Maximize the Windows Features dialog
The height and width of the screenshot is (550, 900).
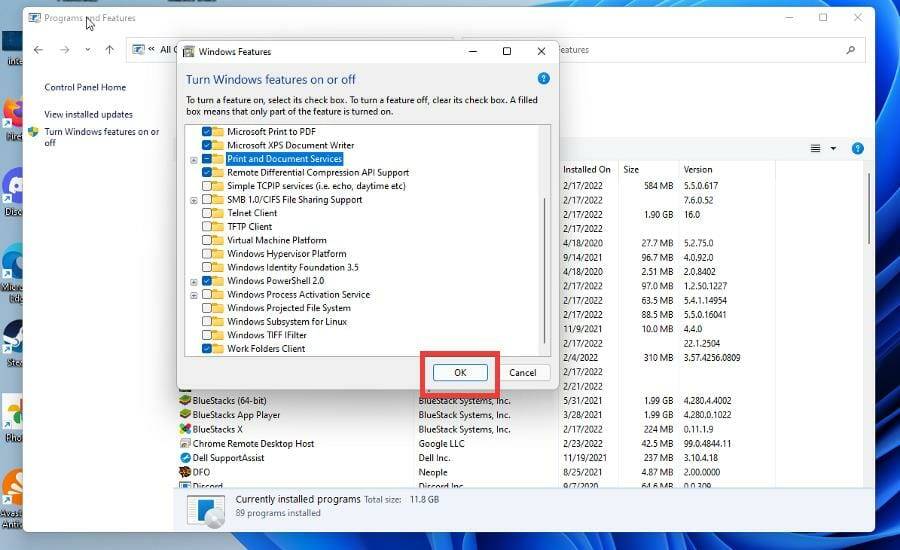point(507,51)
